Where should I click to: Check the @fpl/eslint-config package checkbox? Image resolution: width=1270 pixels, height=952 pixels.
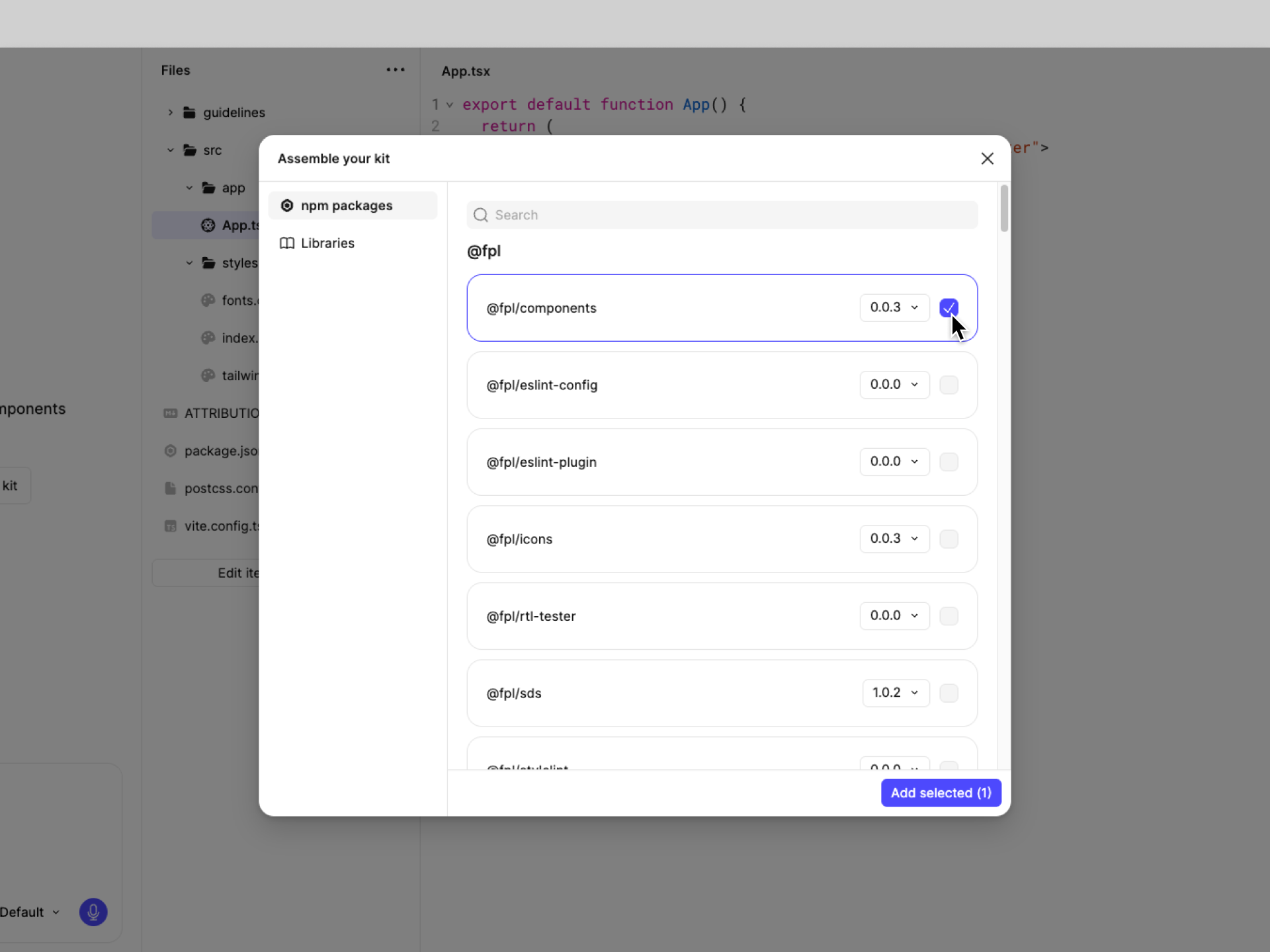click(949, 385)
